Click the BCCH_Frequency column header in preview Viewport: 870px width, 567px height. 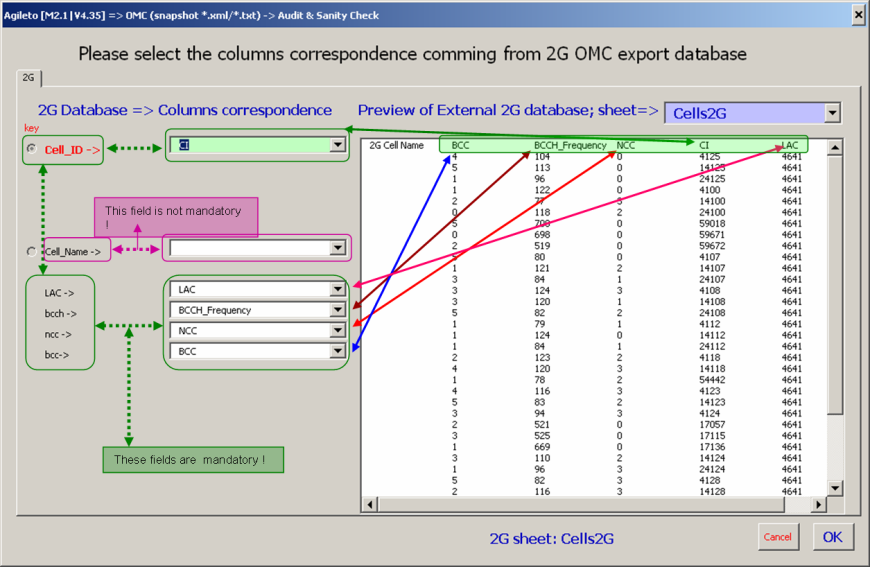[570, 146]
